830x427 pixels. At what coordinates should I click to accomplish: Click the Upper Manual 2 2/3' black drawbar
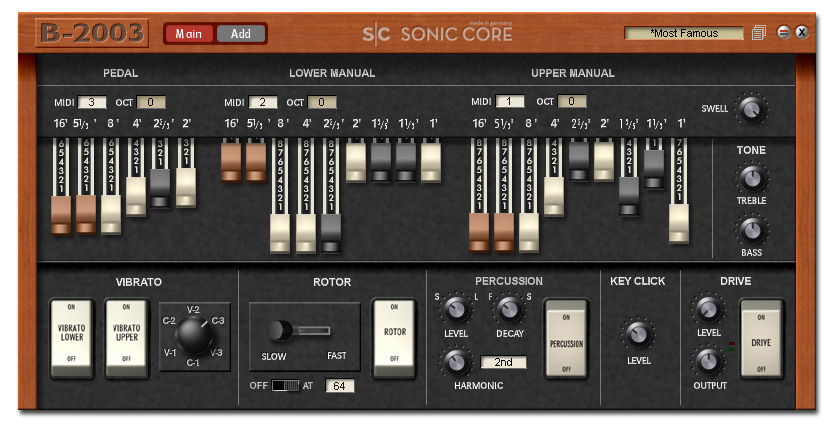coord(579,161)
